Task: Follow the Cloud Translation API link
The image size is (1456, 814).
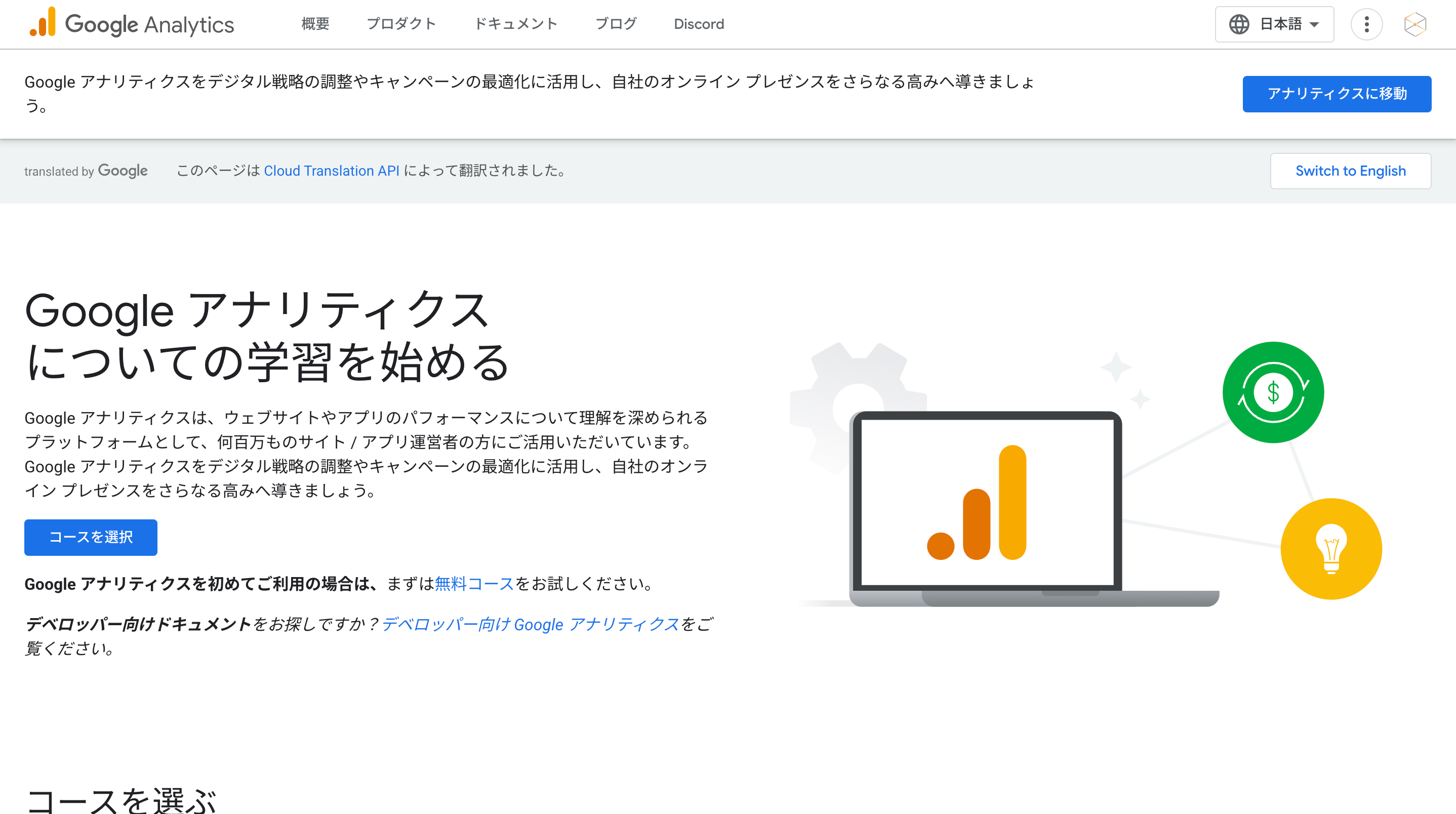Action: [x=332, y=171]
